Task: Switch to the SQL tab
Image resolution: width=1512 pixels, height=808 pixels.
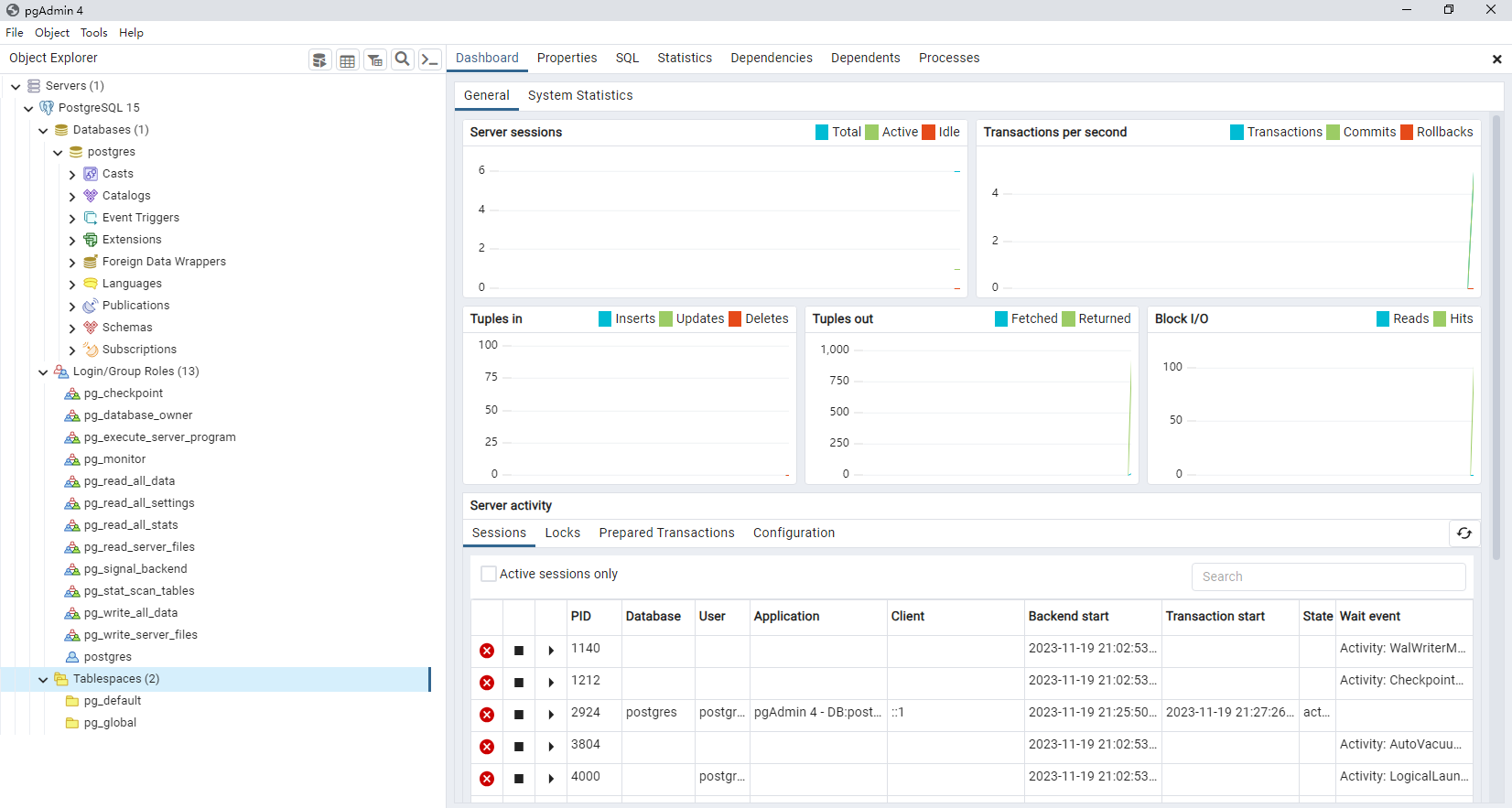Action: pos(627,58)
